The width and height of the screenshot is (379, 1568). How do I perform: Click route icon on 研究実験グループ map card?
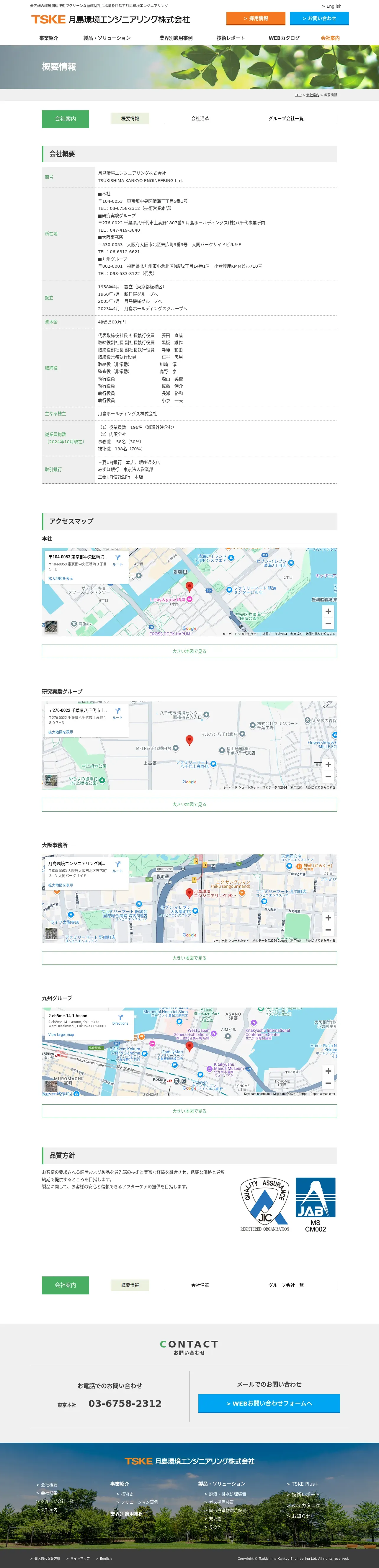[x=117, y=711]
